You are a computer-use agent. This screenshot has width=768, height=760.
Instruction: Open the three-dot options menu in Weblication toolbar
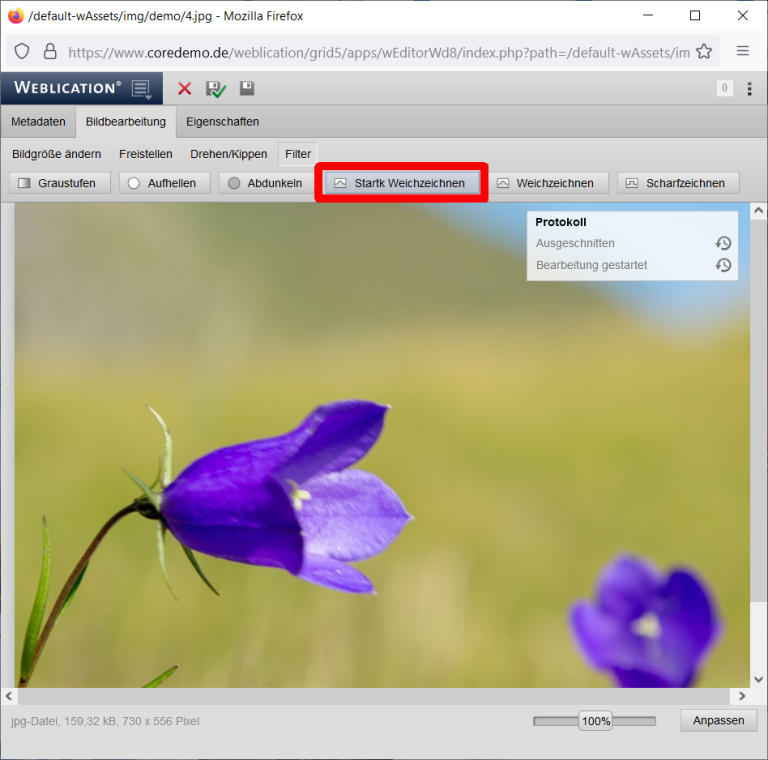(750, 89)
